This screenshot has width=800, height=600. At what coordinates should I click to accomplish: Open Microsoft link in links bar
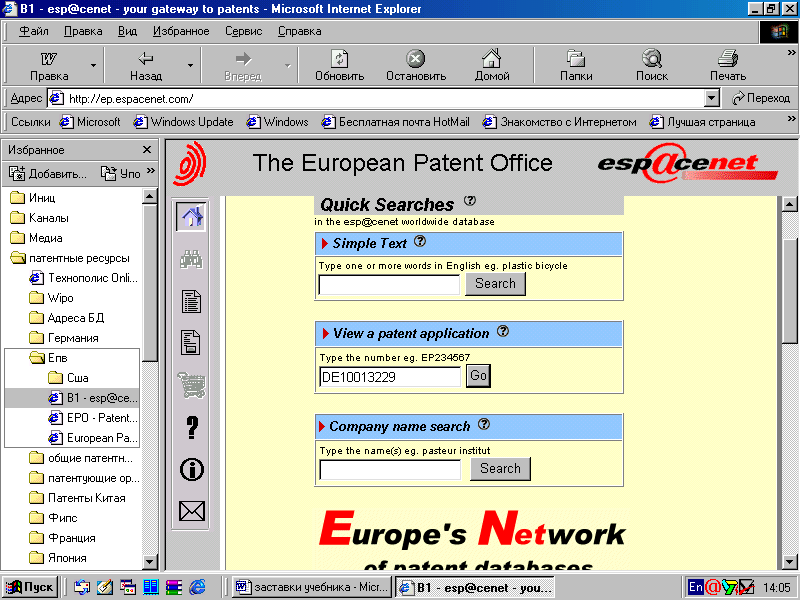(x=90, y=122)
